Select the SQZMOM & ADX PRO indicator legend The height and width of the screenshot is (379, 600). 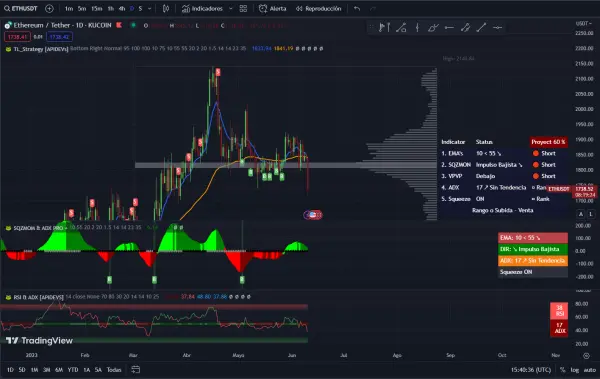tap(38, 228)
